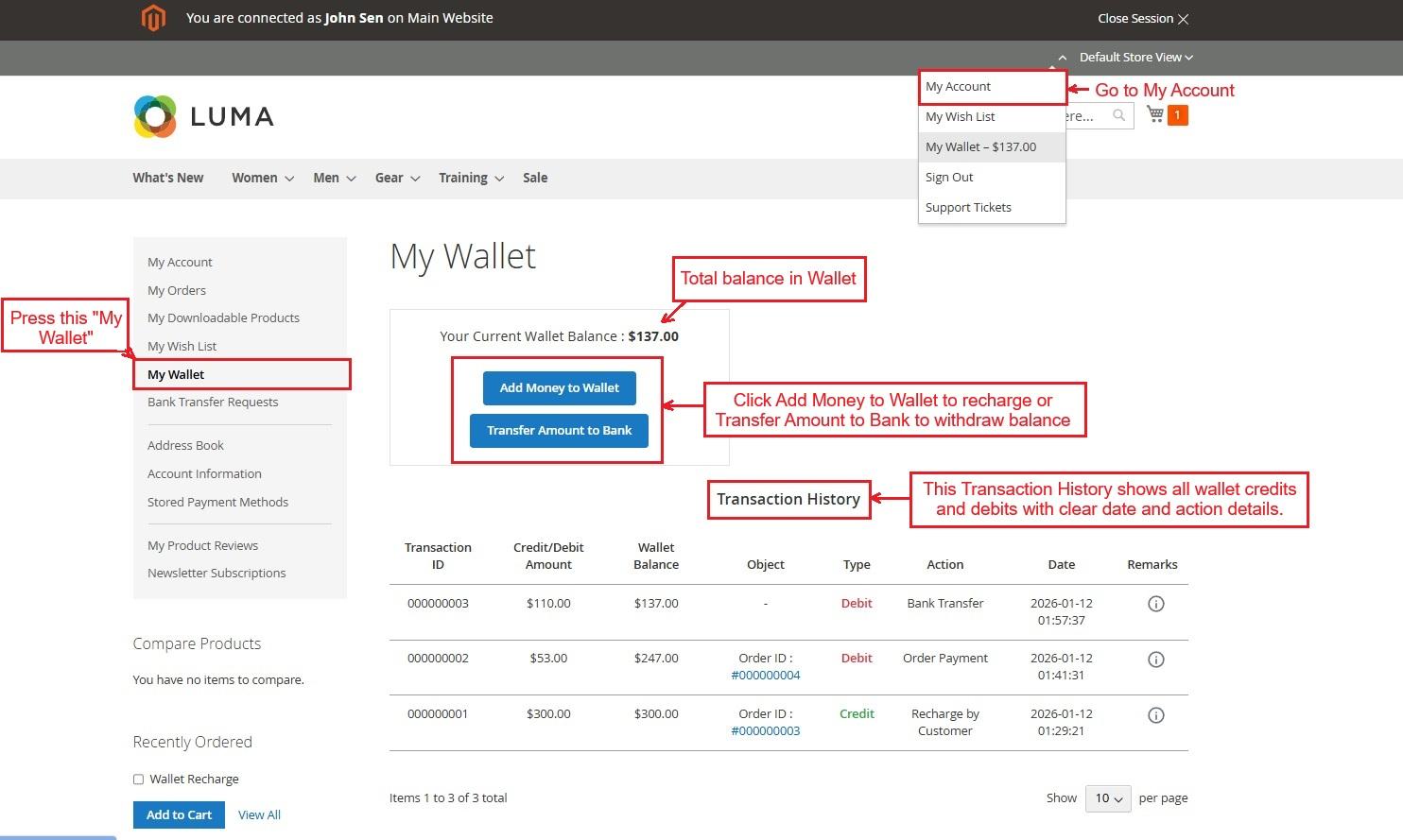The height and width of the screenshot is (840, 1403).
Task: Click the Magento logo icon
Action: [x=153, y=18]
